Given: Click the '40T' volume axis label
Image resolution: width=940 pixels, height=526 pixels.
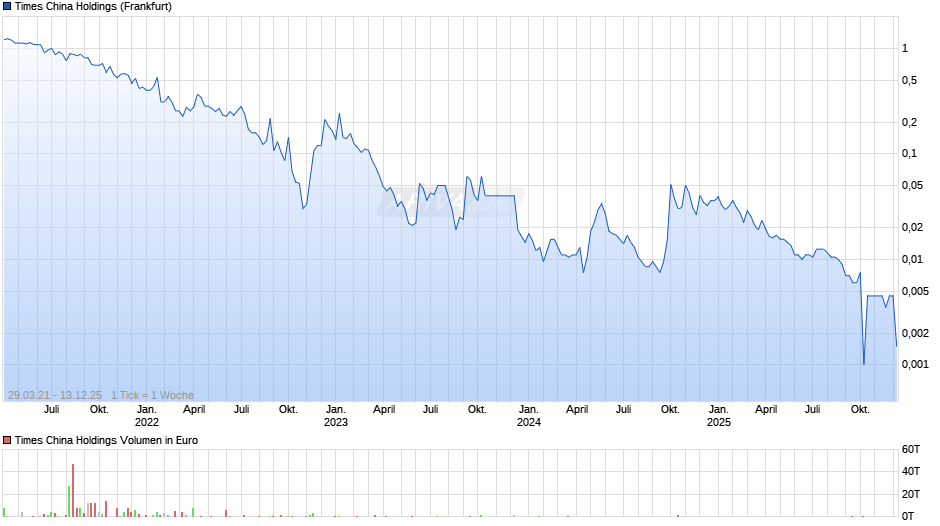Looking at the screenshot, I should (x=911, y=471).
